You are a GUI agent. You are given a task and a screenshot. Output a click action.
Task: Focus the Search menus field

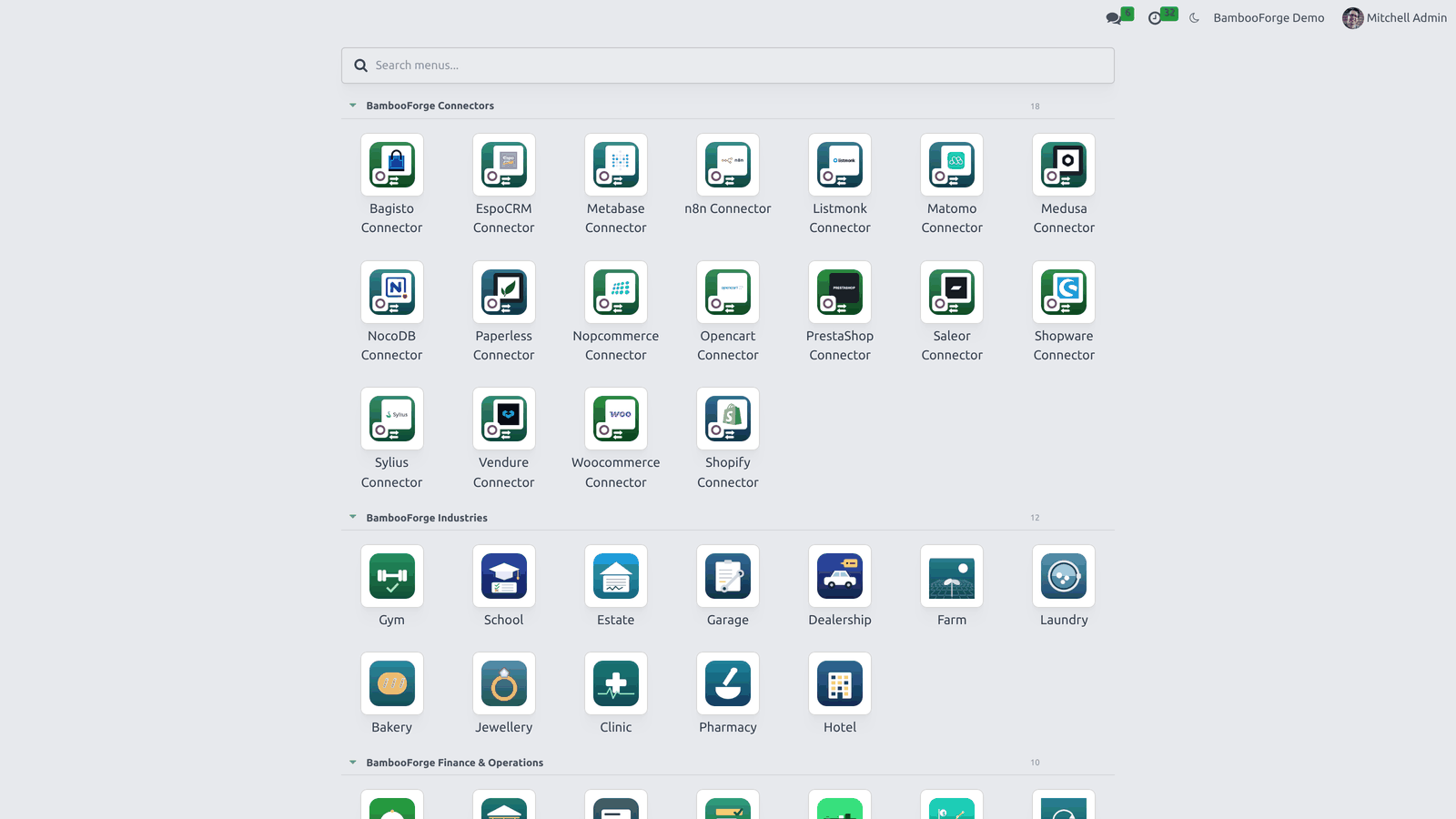pyautogui.click(x=728, y=66)
